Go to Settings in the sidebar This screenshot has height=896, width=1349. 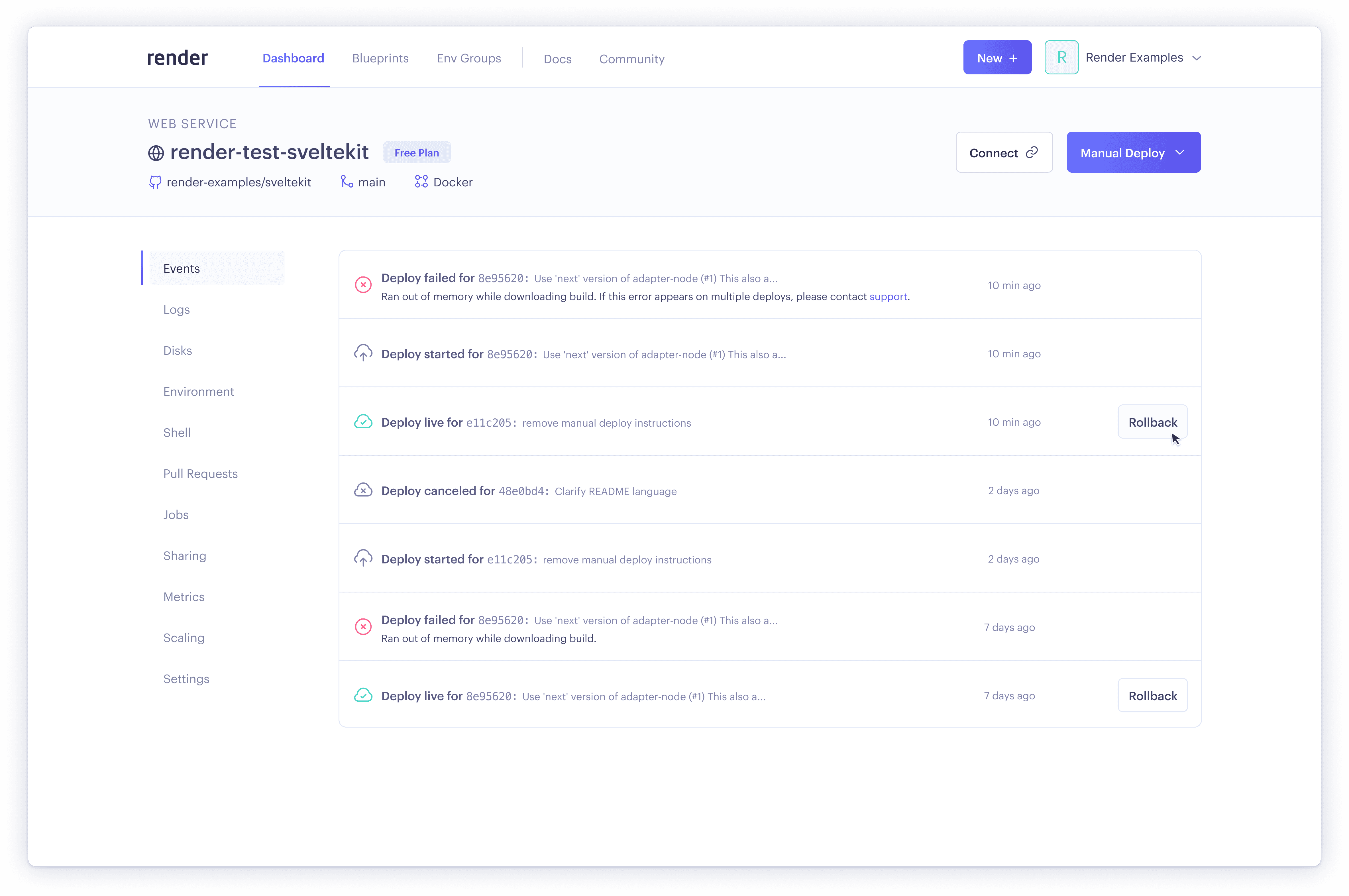pos(186,679)
